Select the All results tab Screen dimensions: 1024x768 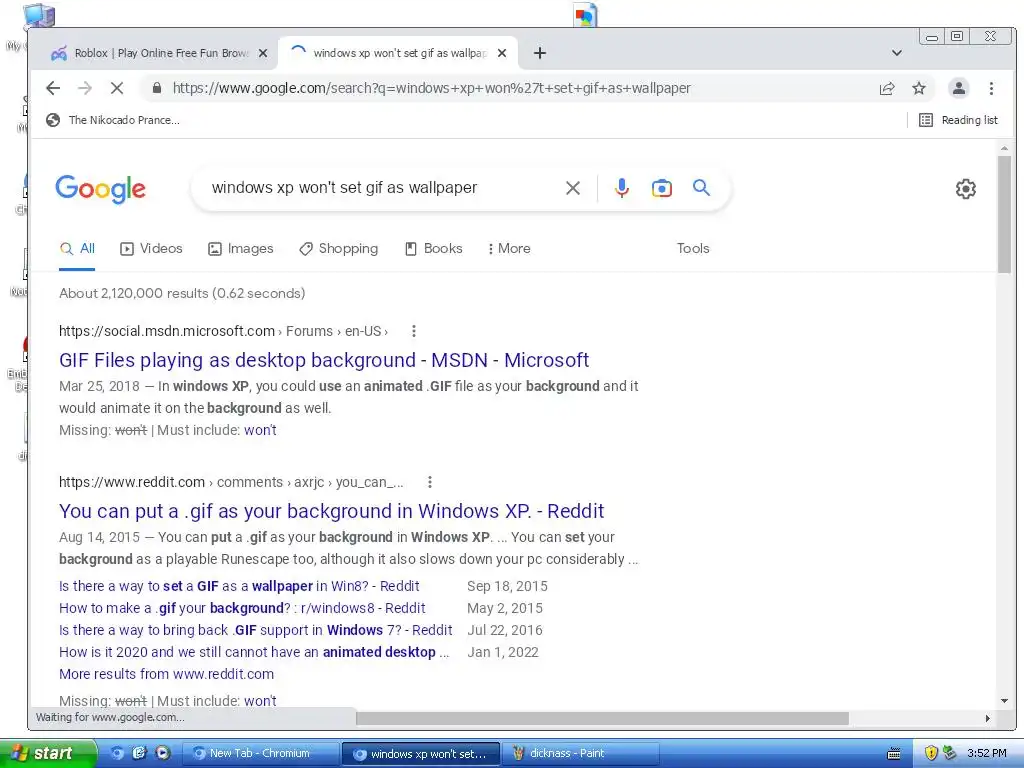pos(77,249)
